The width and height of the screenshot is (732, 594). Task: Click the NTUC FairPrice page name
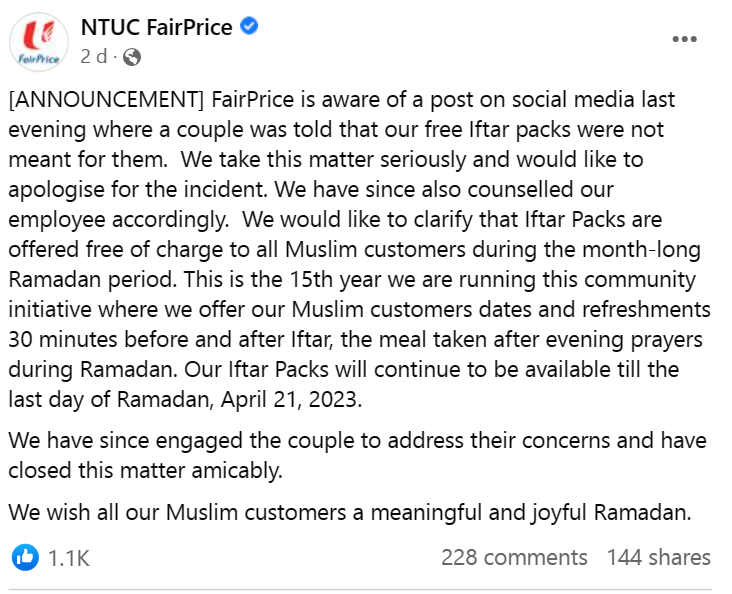click(156, 27)
